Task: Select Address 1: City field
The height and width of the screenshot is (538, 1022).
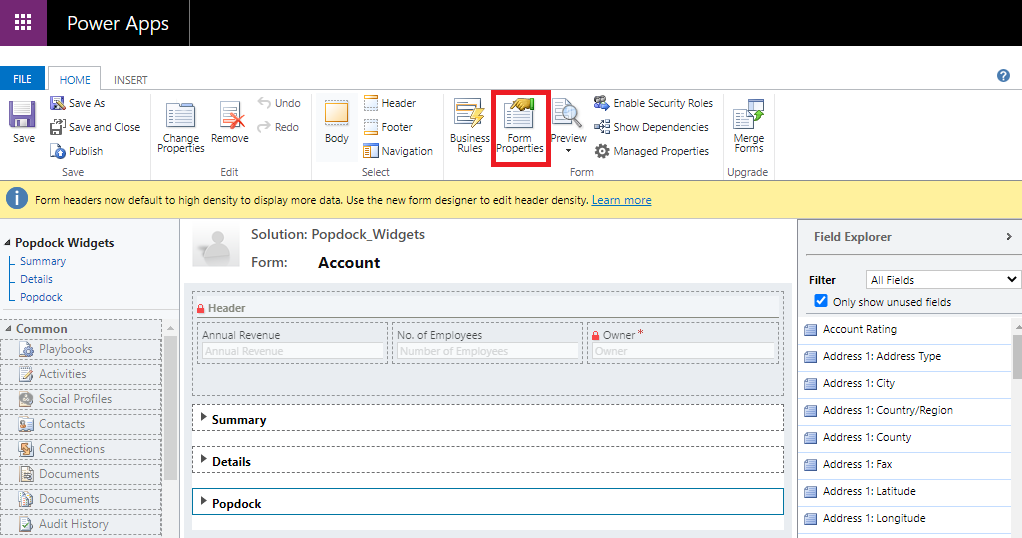Action: tap(906, 383)
